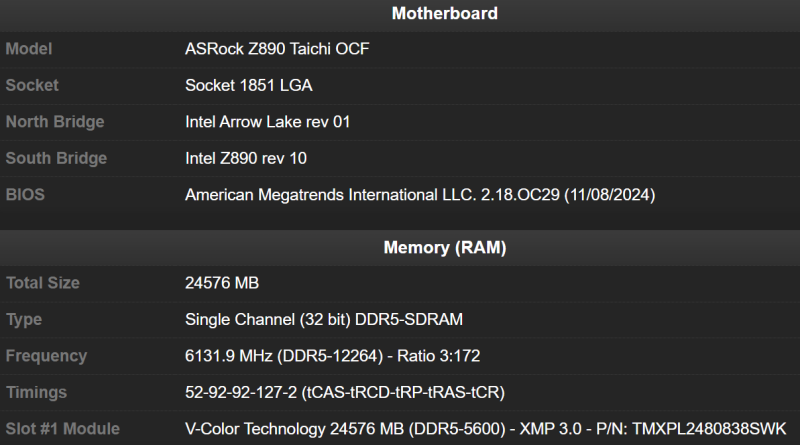
Task: Select the BIOS row label
Action: pyautogui.click(x=25, y=194)
